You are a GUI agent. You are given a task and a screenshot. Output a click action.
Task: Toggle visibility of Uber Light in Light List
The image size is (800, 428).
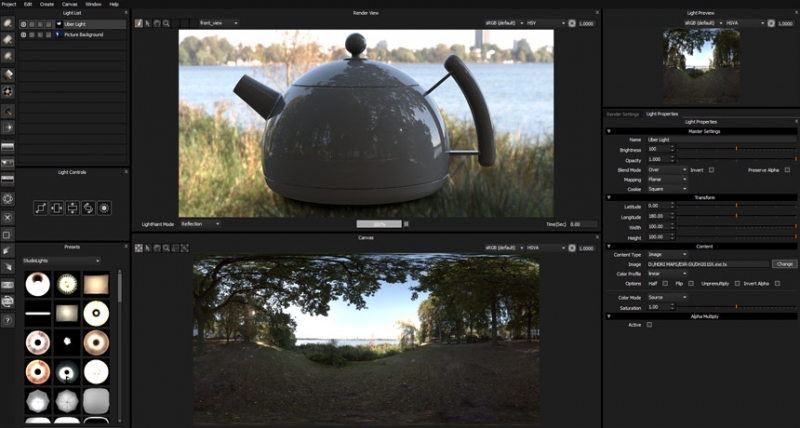tap(23, 24)
